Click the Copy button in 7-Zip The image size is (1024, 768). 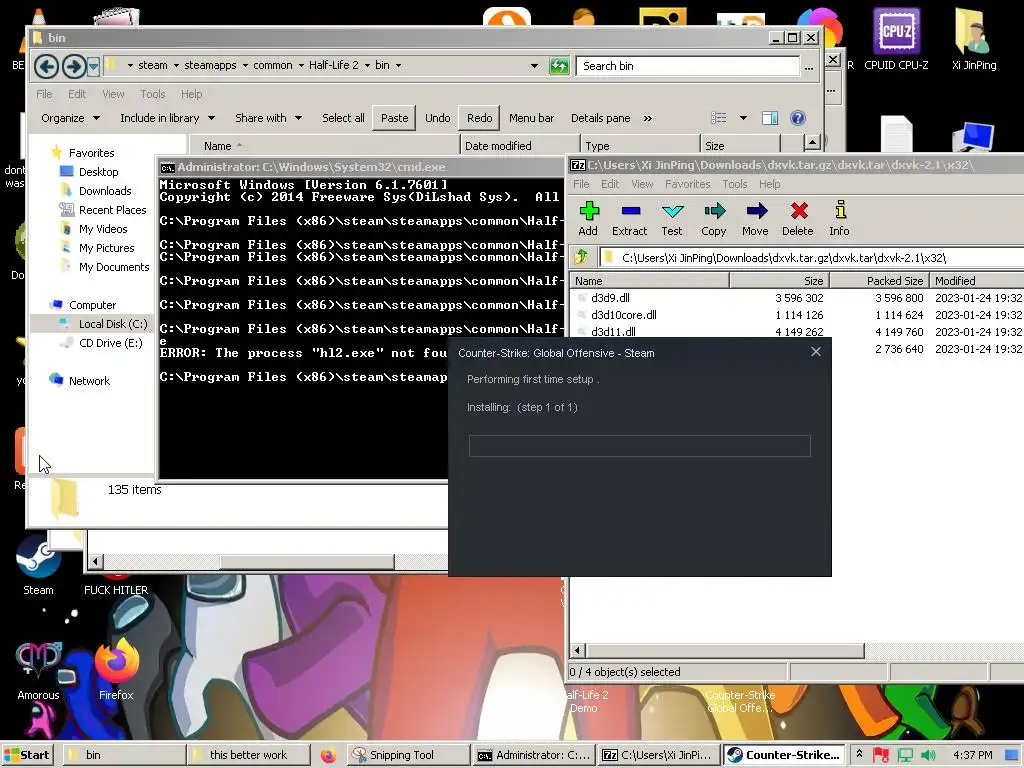coord(714,219)
